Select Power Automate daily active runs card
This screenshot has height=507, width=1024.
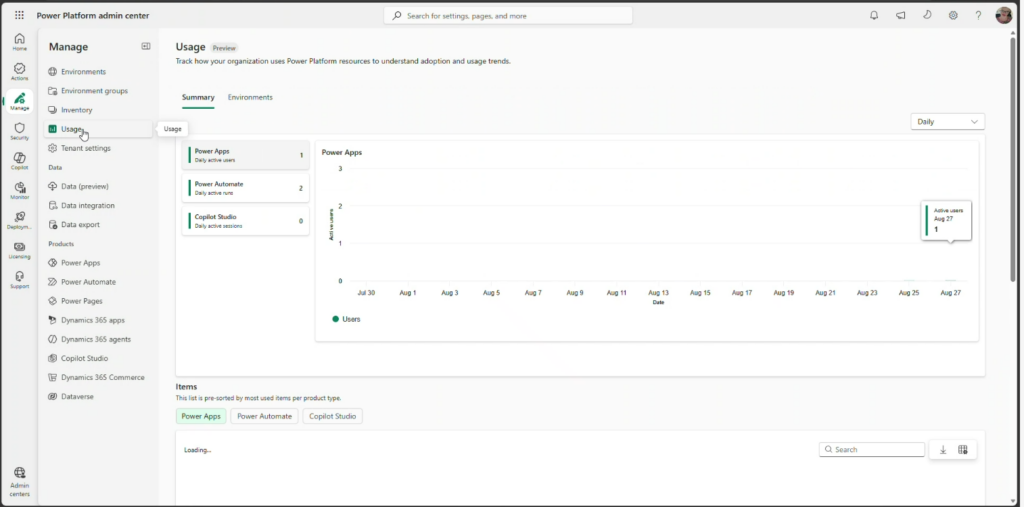[x=246, y=188]
